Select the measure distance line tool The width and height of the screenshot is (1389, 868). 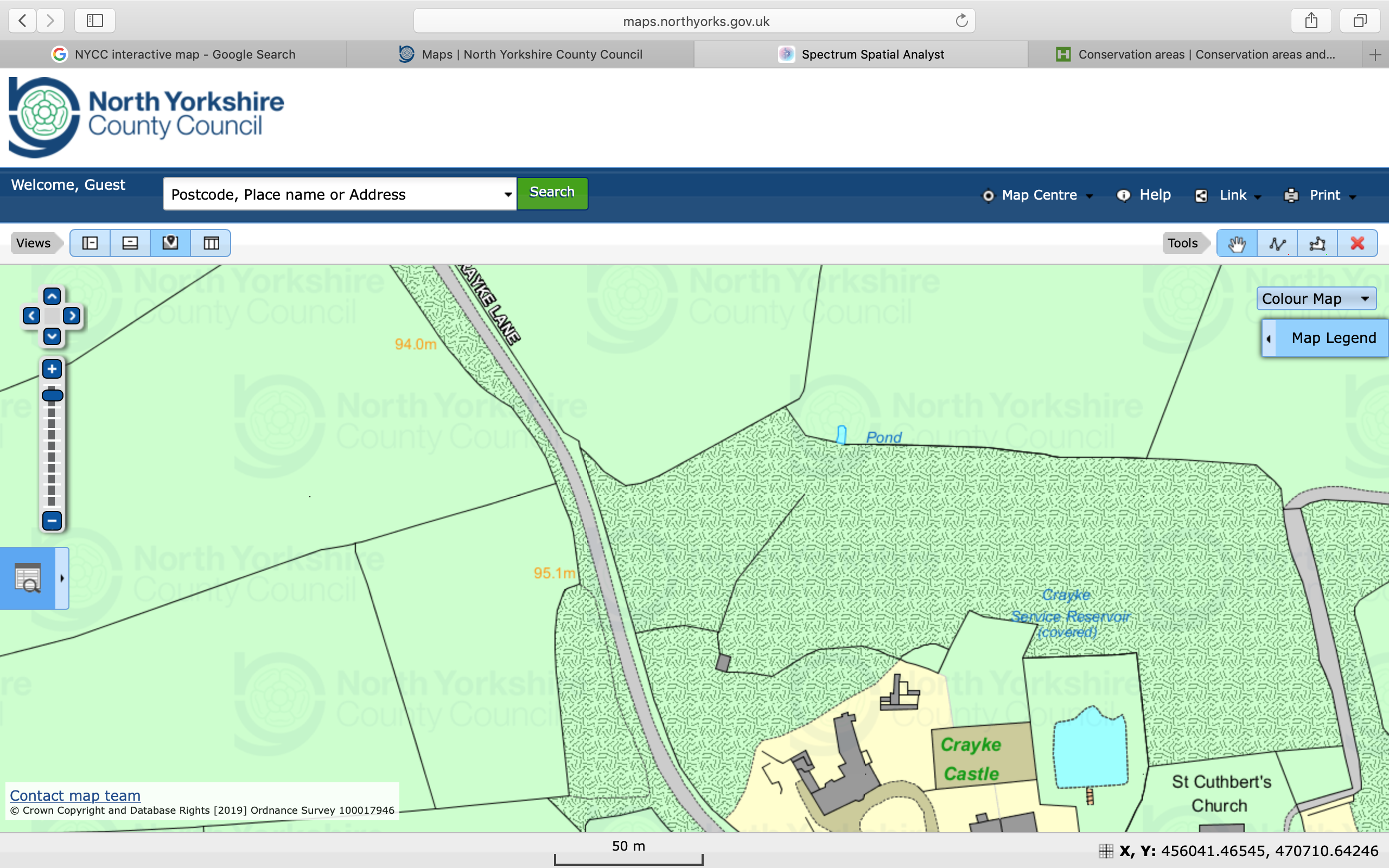tap(1277, 244)
